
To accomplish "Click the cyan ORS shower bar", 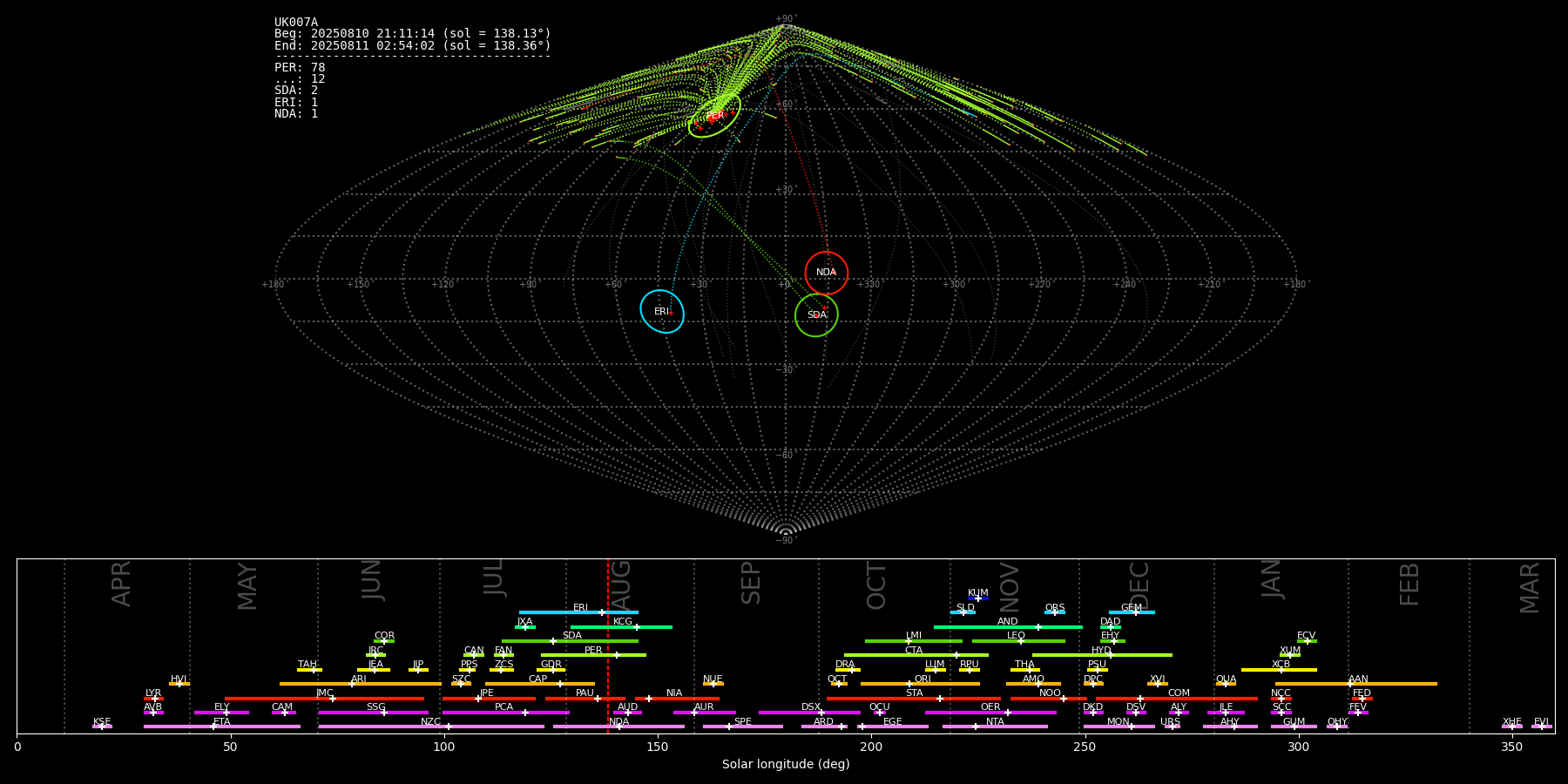I will (x=1055, y=612).
